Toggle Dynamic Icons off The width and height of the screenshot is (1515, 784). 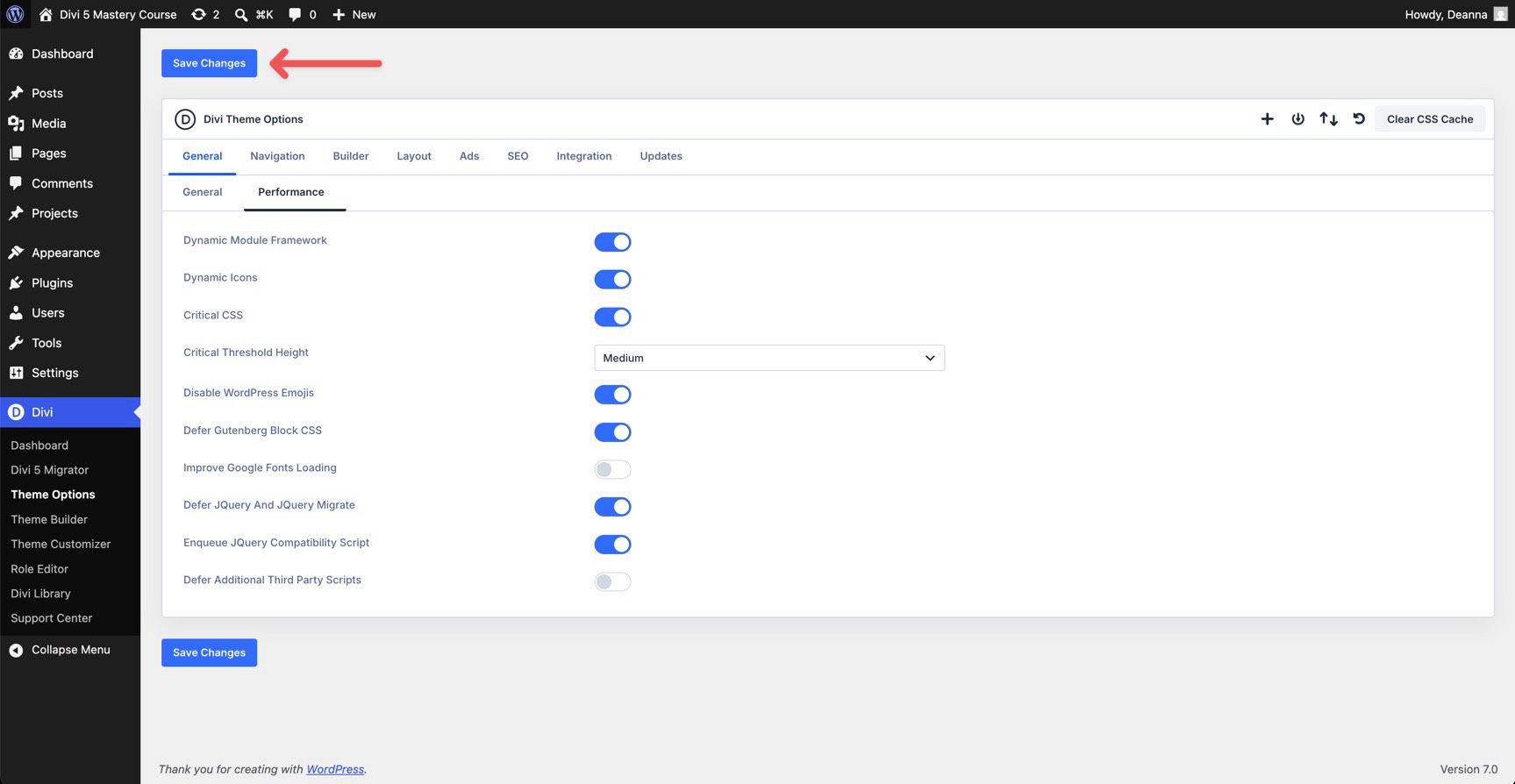[612, 279]
